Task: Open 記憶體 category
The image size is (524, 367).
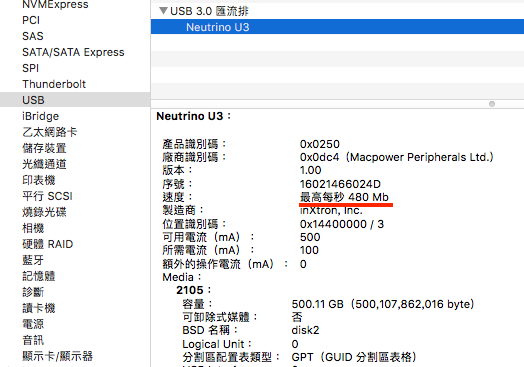Action: (38, 276)
